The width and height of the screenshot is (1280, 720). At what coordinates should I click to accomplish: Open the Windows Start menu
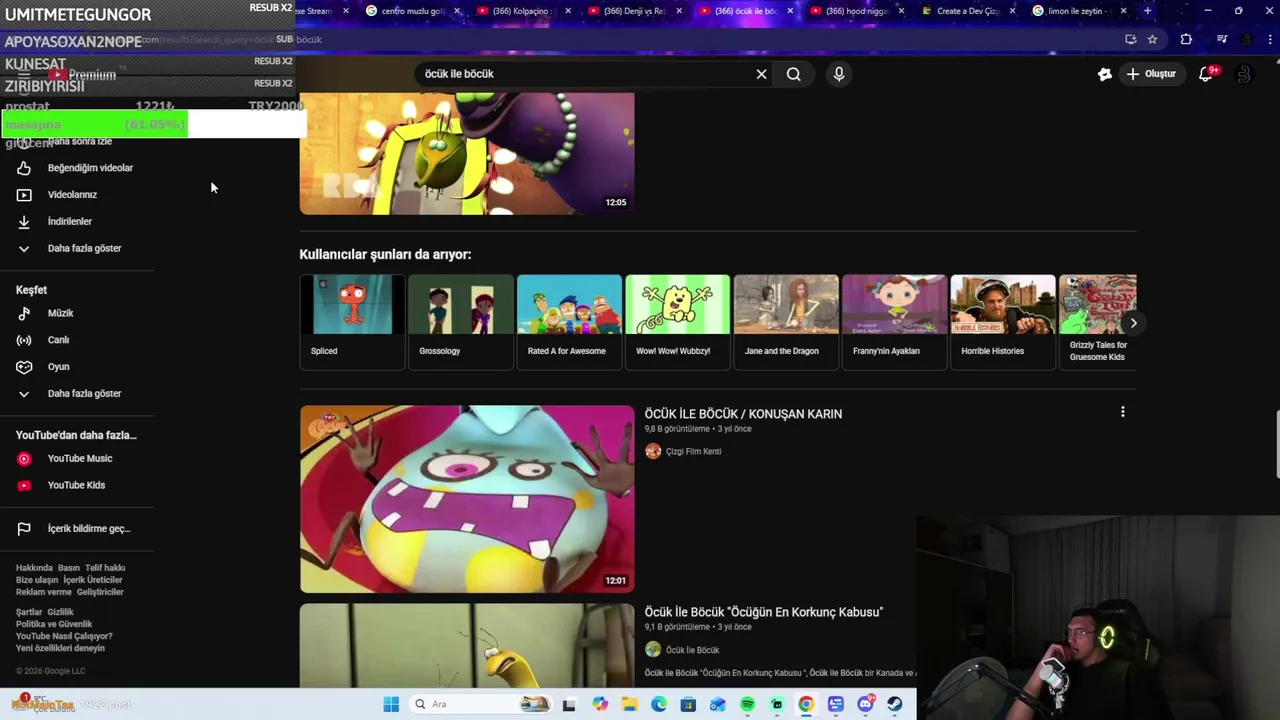(x=391, y=704)
